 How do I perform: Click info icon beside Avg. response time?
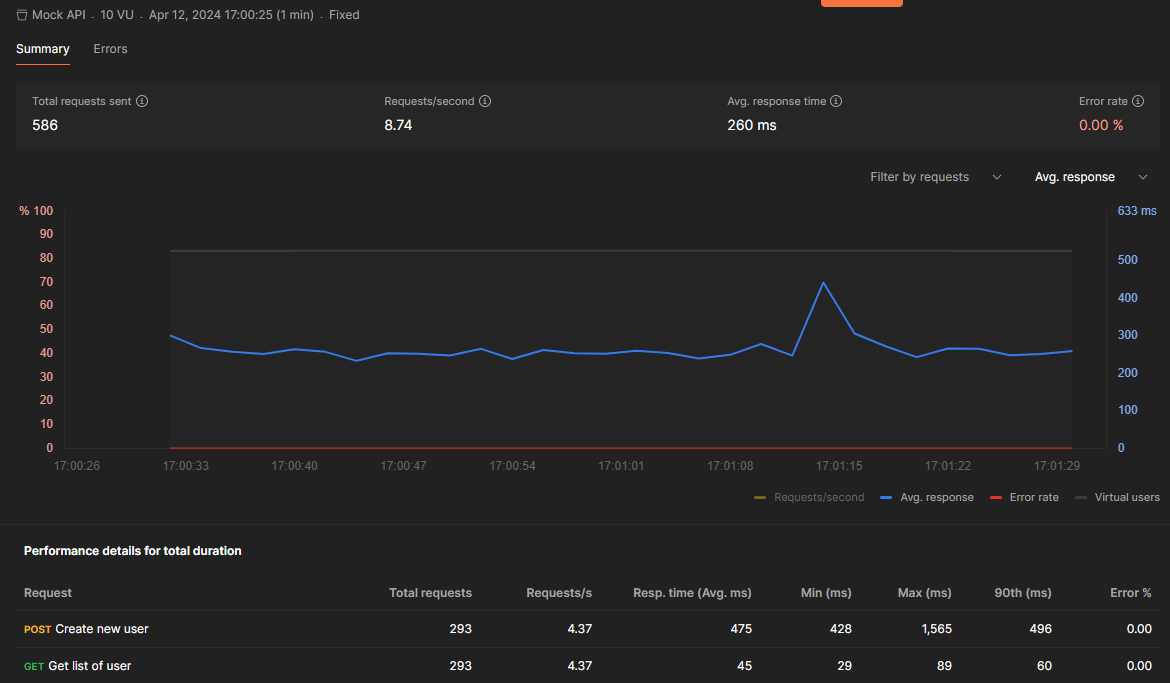pyautogui.click(x=836, y=101)
